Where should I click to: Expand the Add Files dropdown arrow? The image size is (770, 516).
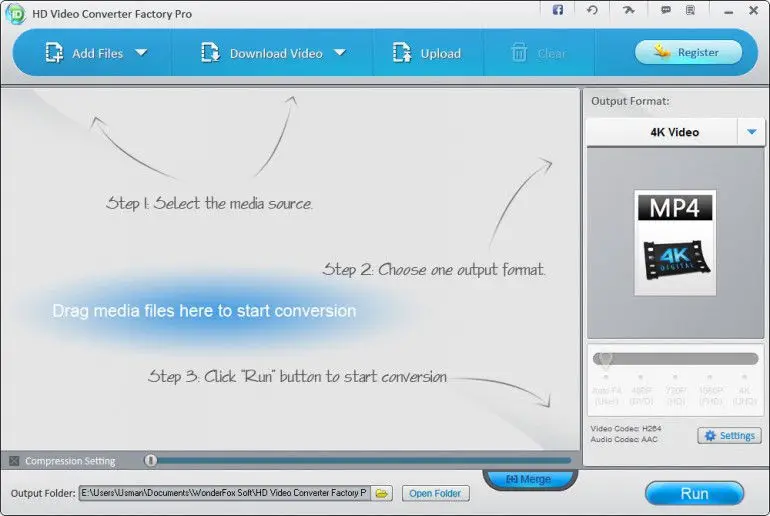(141, 53)
